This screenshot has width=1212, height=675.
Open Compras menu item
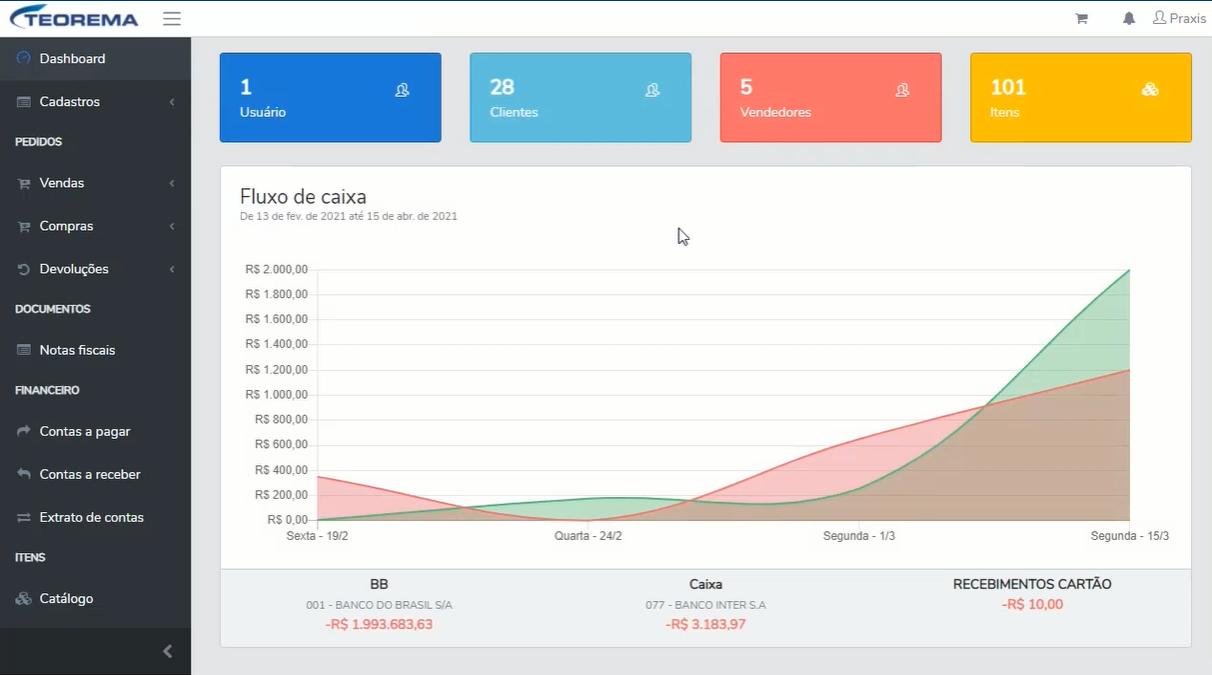click(95, 227)
